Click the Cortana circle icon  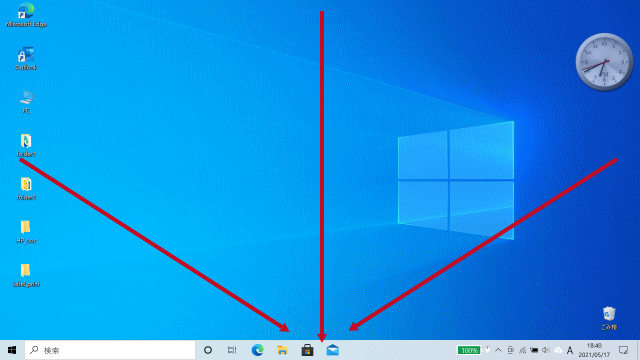[x=208, y=350]
